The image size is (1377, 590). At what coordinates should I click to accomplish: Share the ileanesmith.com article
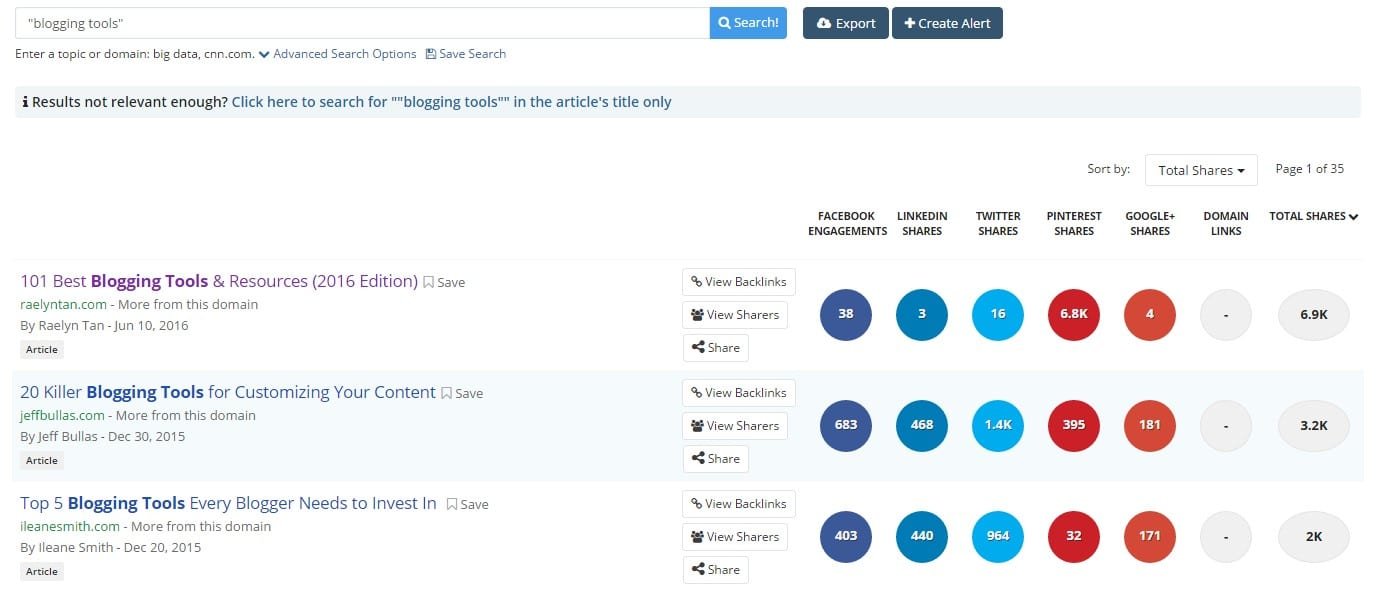[x=715, y=570]
